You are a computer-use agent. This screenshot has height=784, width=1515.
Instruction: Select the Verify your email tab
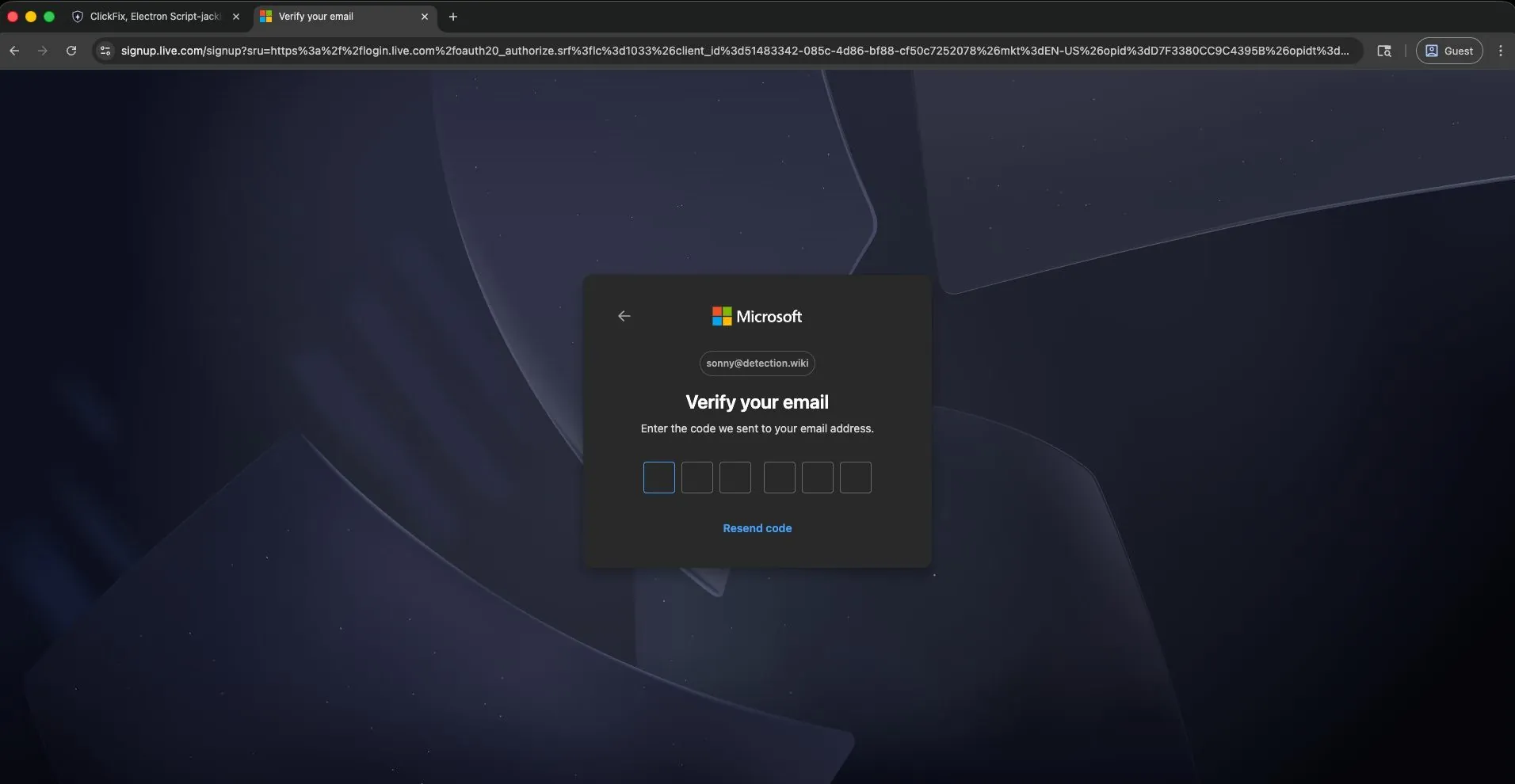[345, 17]
